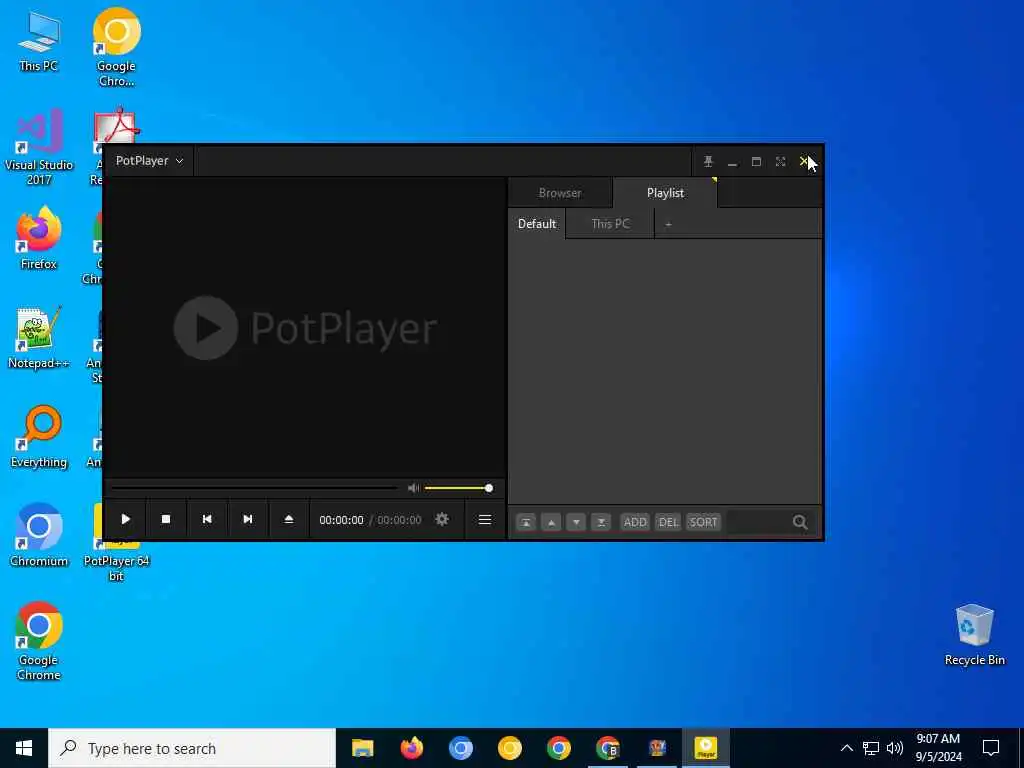Select the Notepad++ desktop icon

[39, 338]
